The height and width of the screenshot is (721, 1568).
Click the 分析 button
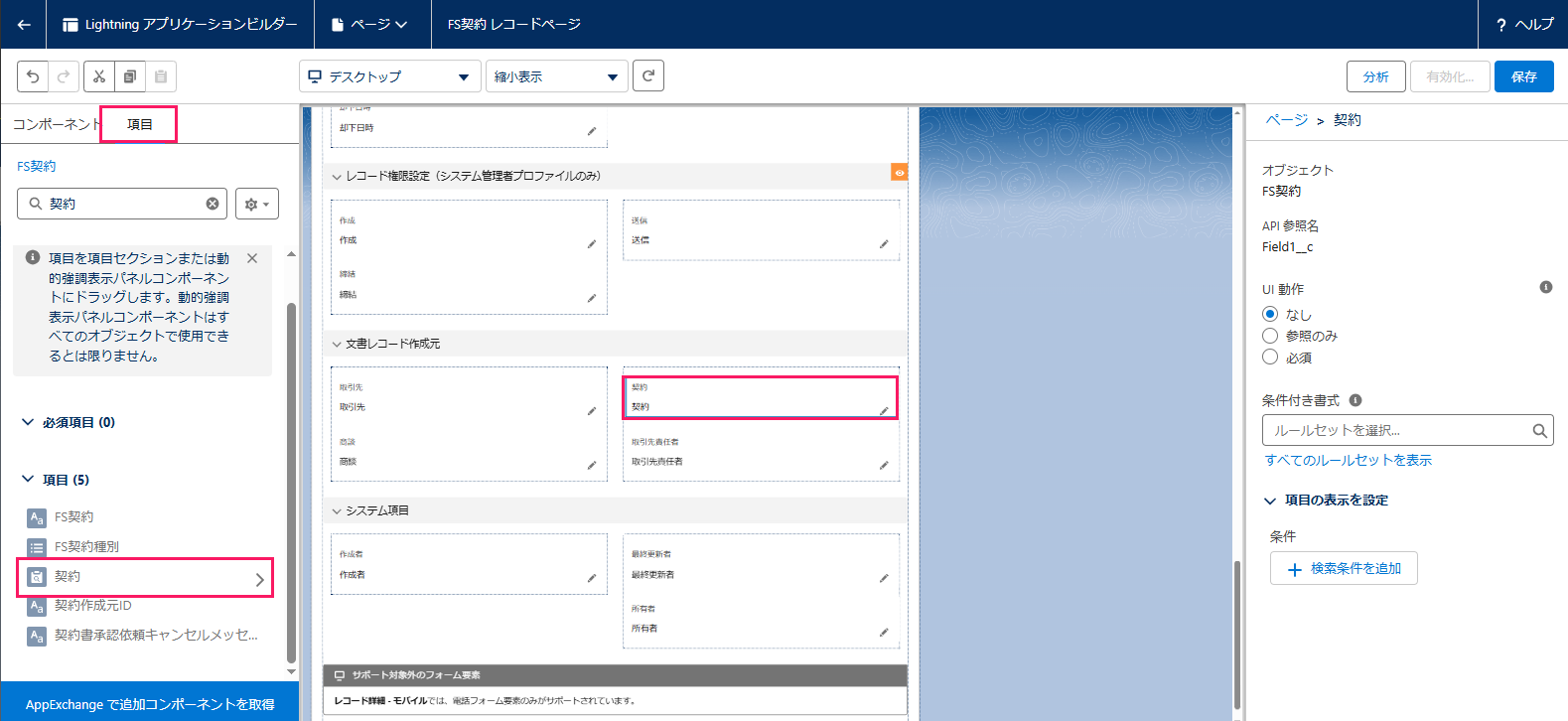(x=1376, y=76)
